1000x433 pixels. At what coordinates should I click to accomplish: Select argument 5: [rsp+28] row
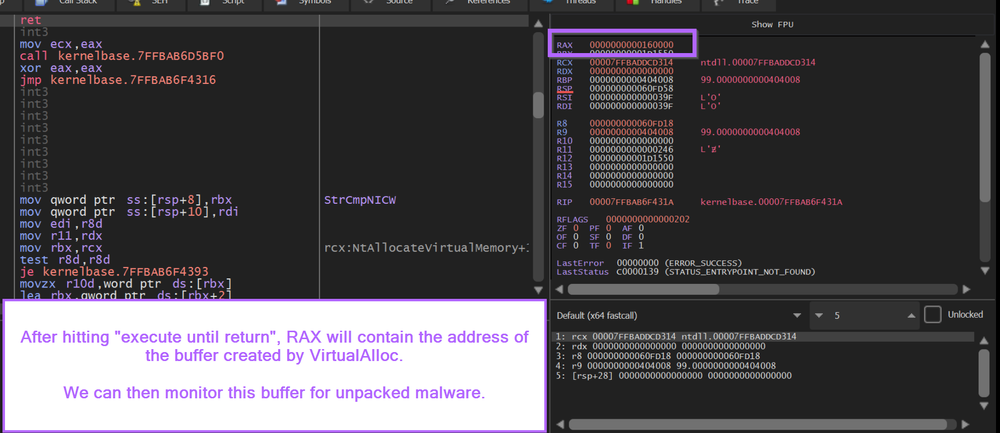[763, 376]
